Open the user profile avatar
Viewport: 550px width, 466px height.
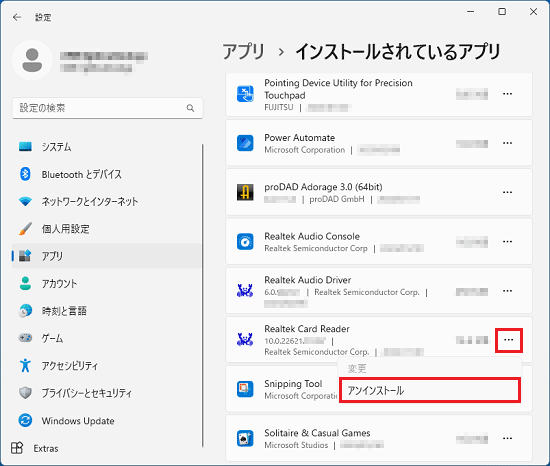tap(32, 60)
